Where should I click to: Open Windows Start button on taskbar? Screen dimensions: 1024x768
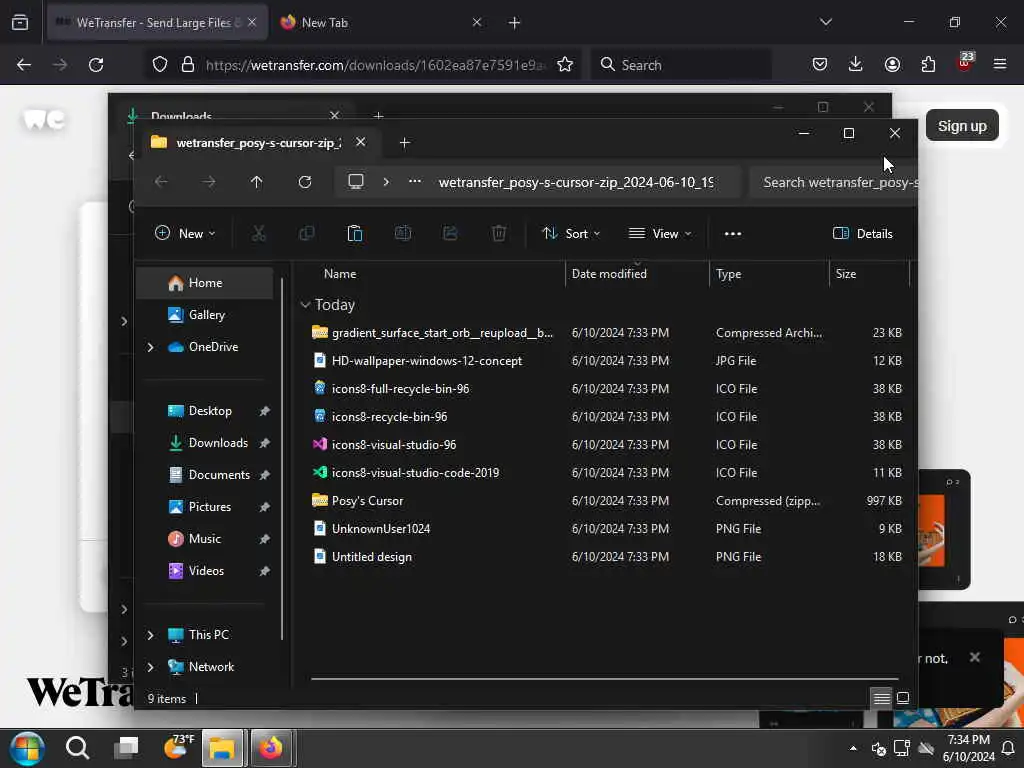27,748
